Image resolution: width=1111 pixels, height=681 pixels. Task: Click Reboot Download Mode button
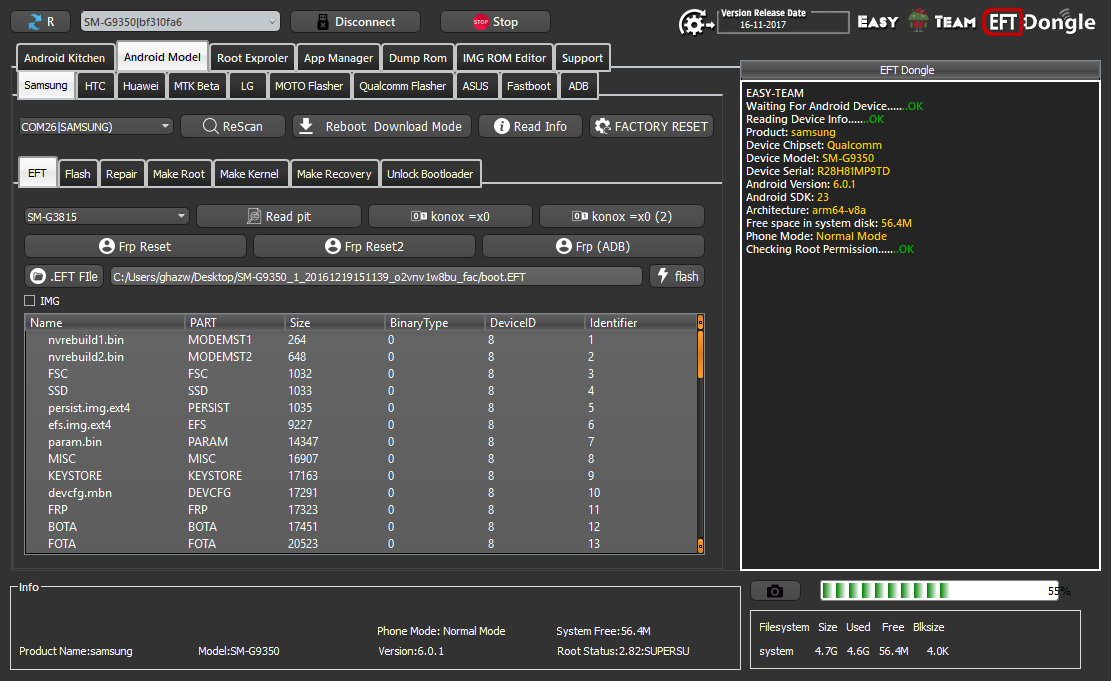382,126
